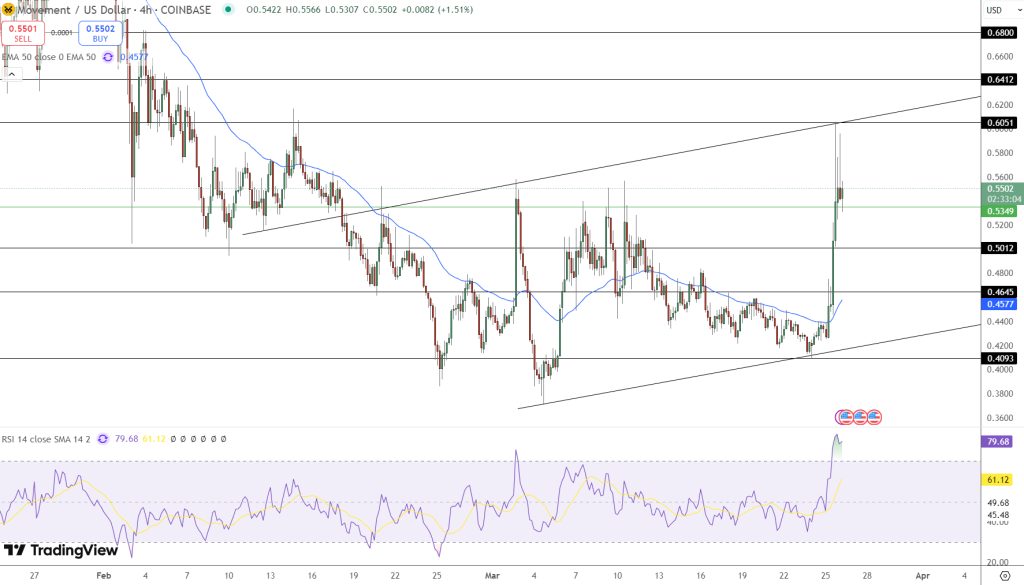Click the Movement coin logo icon

point(8,10)
